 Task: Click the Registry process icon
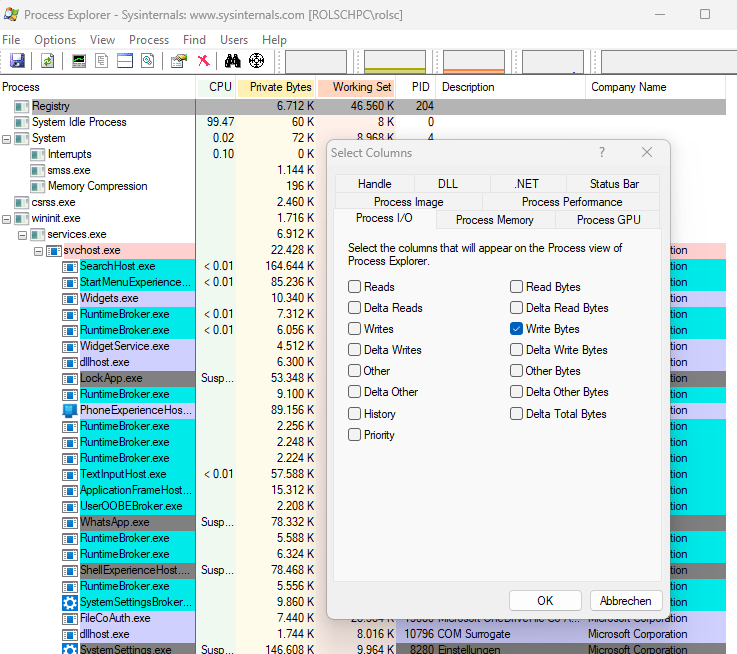[x=21, y=106]
